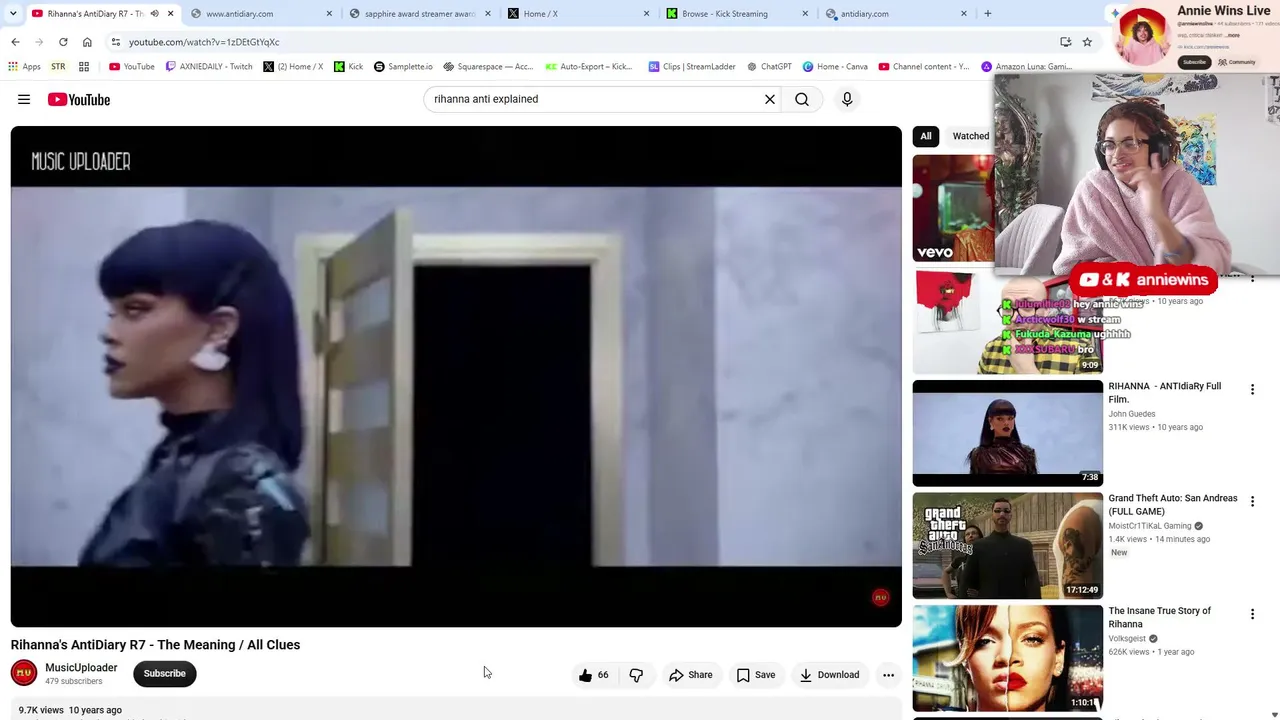Go to YouTube home via the logo
The width and height of the screenshot is (1280, 720).
[x=79, y=99]
